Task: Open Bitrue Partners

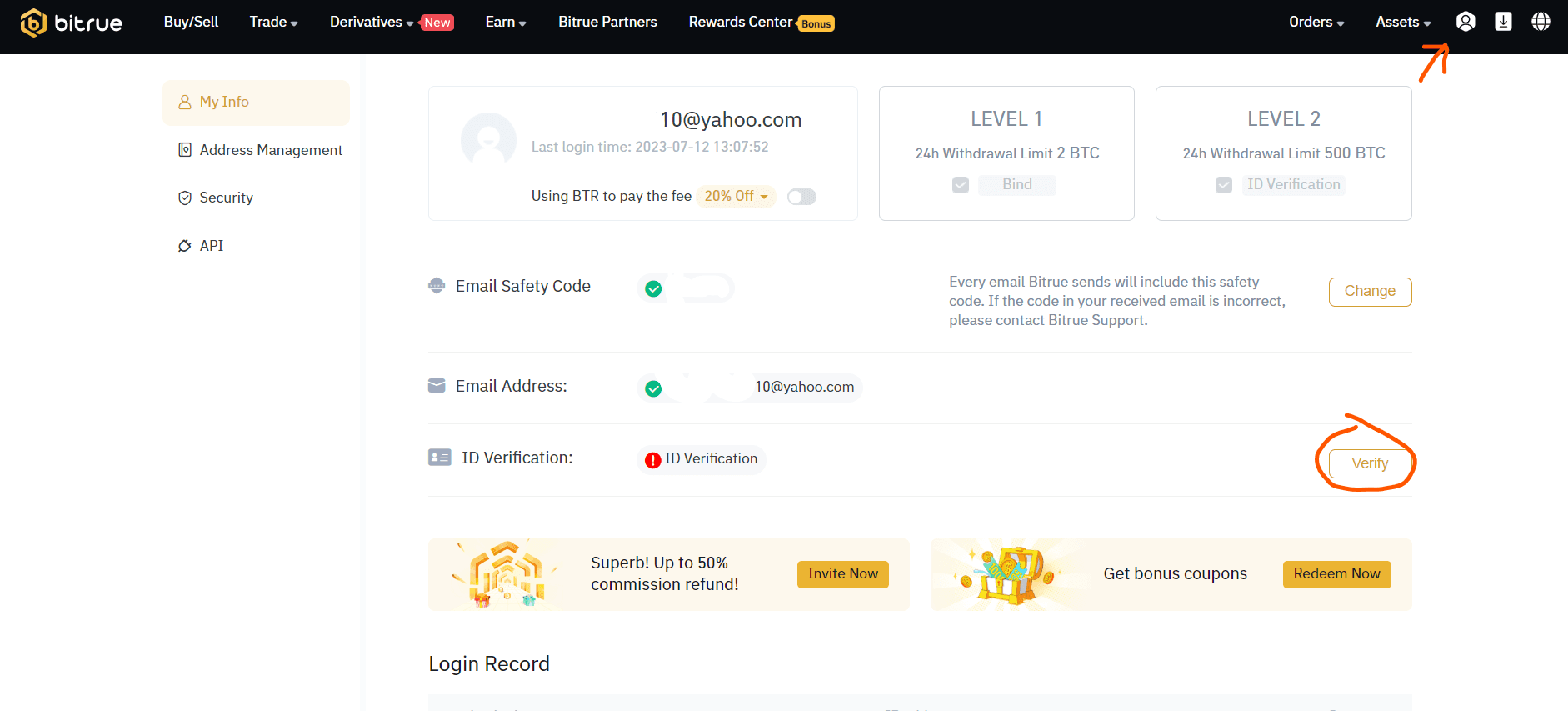Action: (x=607, y=23)
